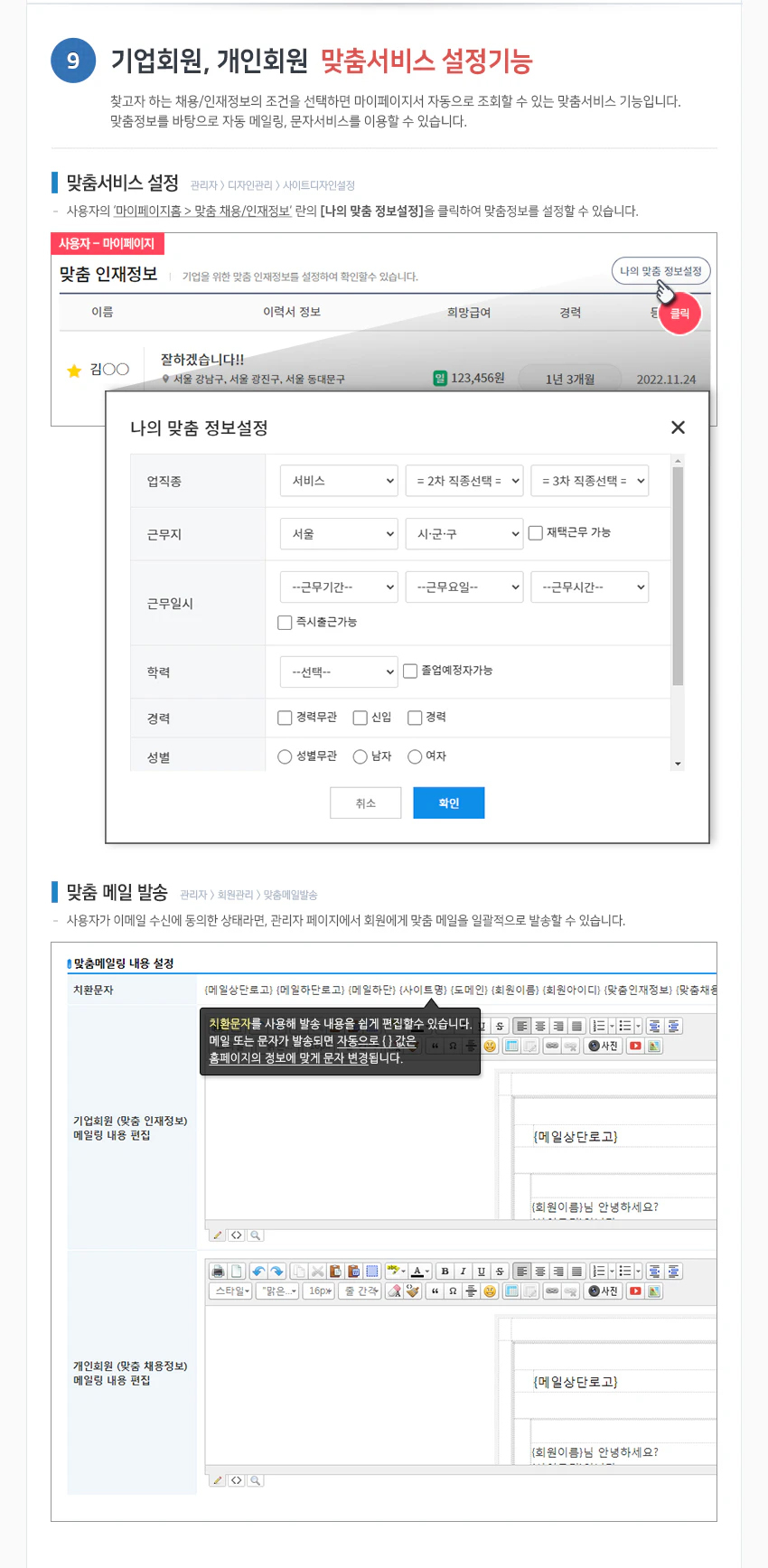Click dialog vertical scrollbar thumb
This screenshot has width=768, height=1568.
click(678, 577)
